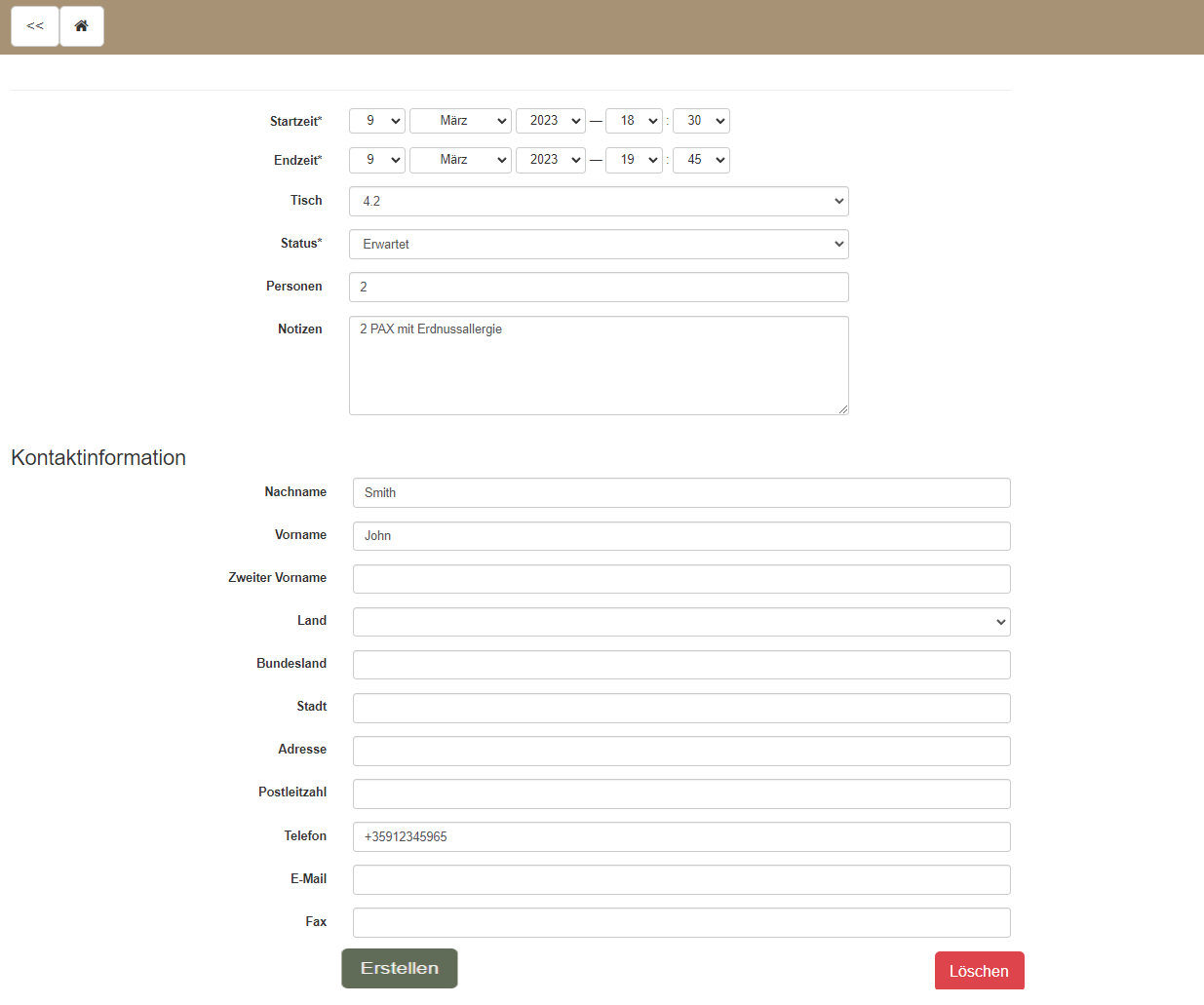Open the Startzeit minute dropdown showing 30

(x=701, y=121)
